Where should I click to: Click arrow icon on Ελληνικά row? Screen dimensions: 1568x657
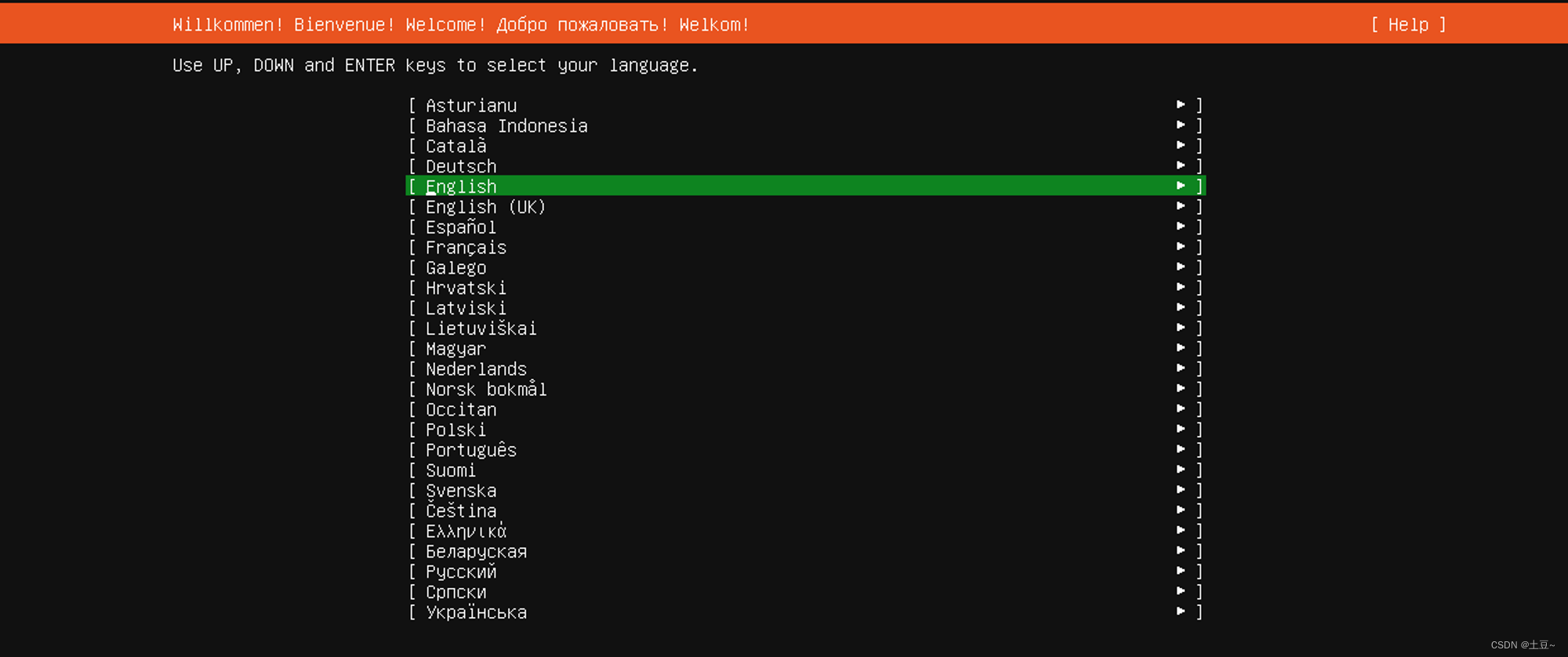click(1181, 530)
